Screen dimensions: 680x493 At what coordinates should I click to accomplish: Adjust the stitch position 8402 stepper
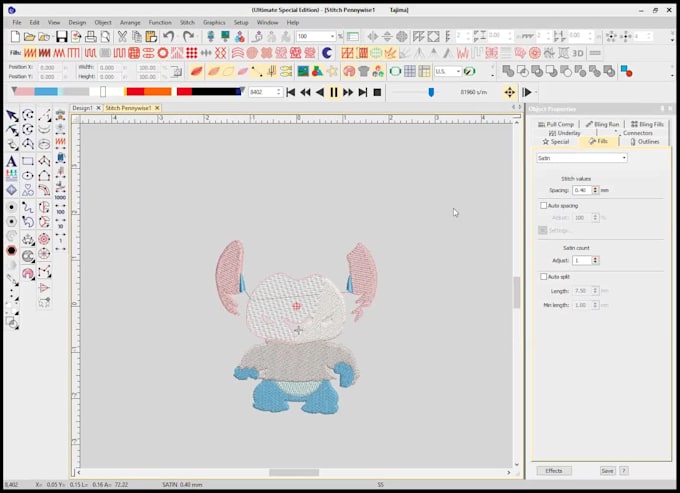pos(278,92)
